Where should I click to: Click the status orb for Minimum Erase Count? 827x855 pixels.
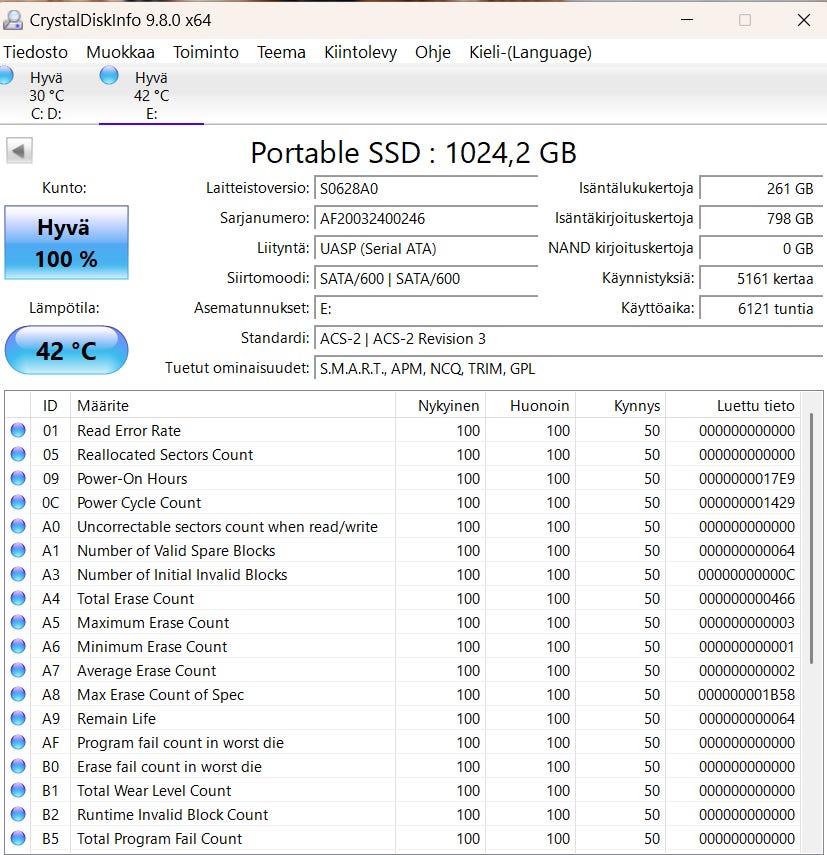[18, 646]
